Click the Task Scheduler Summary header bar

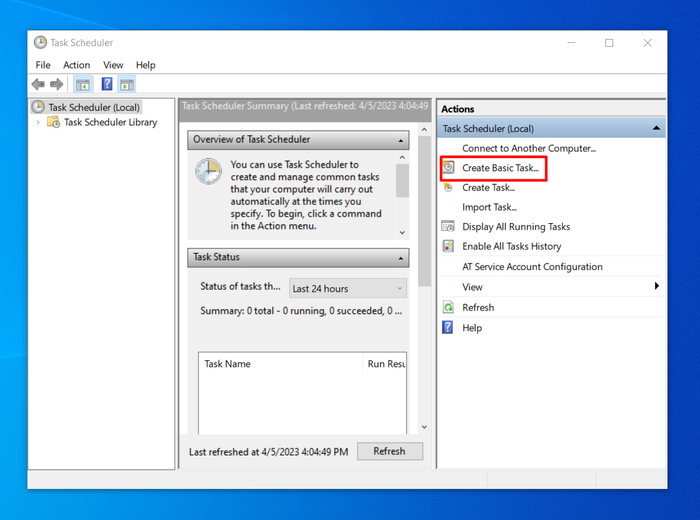click(x=305, y=109)
